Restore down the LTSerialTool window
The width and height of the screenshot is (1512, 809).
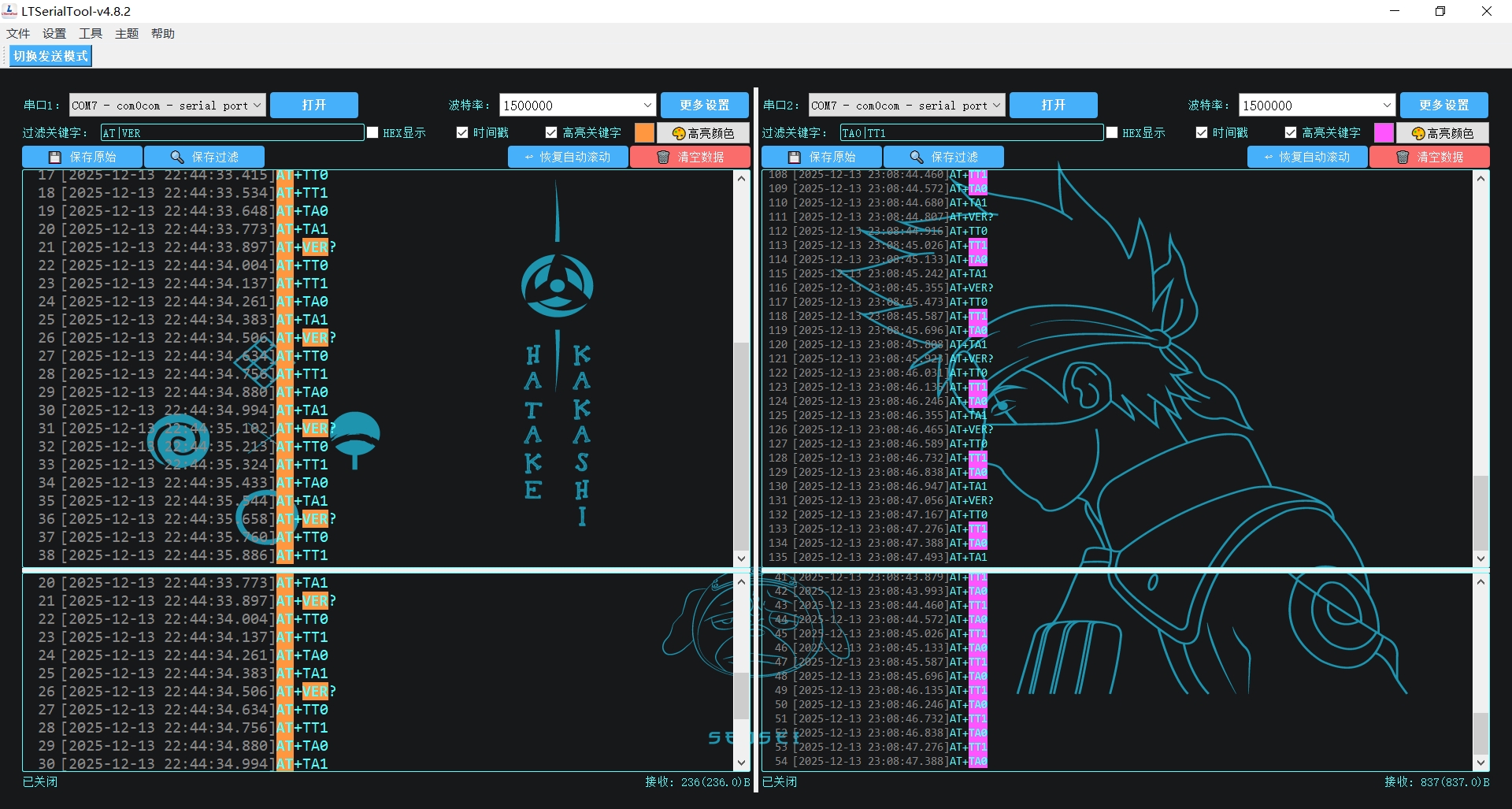click(1440, 11)
